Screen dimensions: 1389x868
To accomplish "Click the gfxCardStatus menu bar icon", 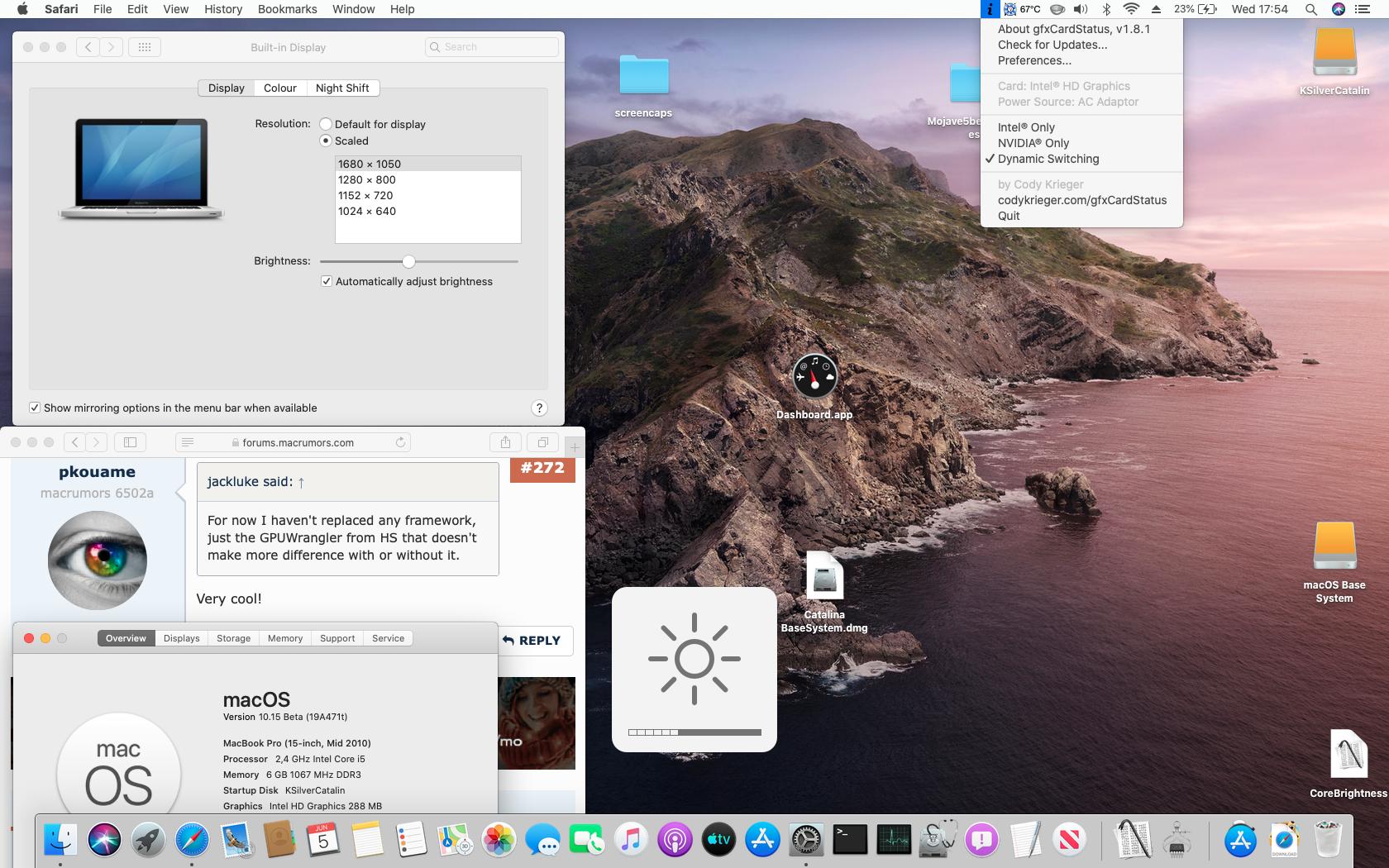I will click(x=990, y=9).
